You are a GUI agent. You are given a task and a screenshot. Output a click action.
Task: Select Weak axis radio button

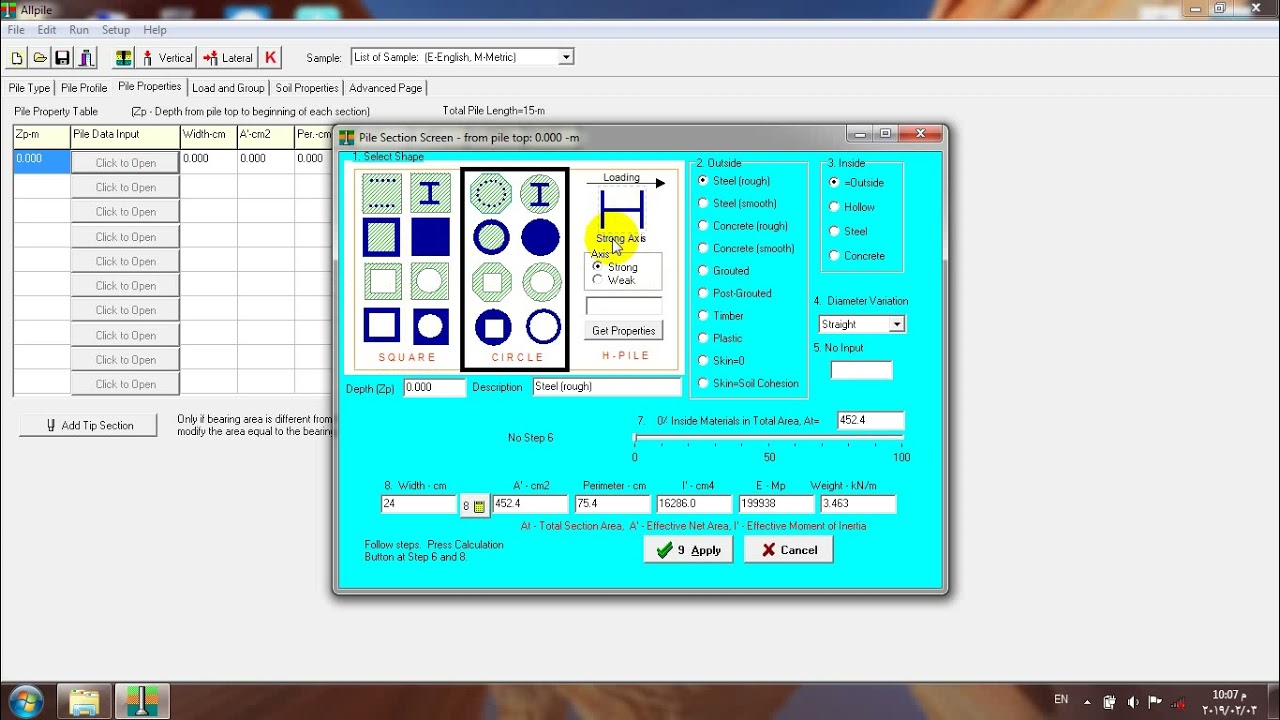coord(598,280)
